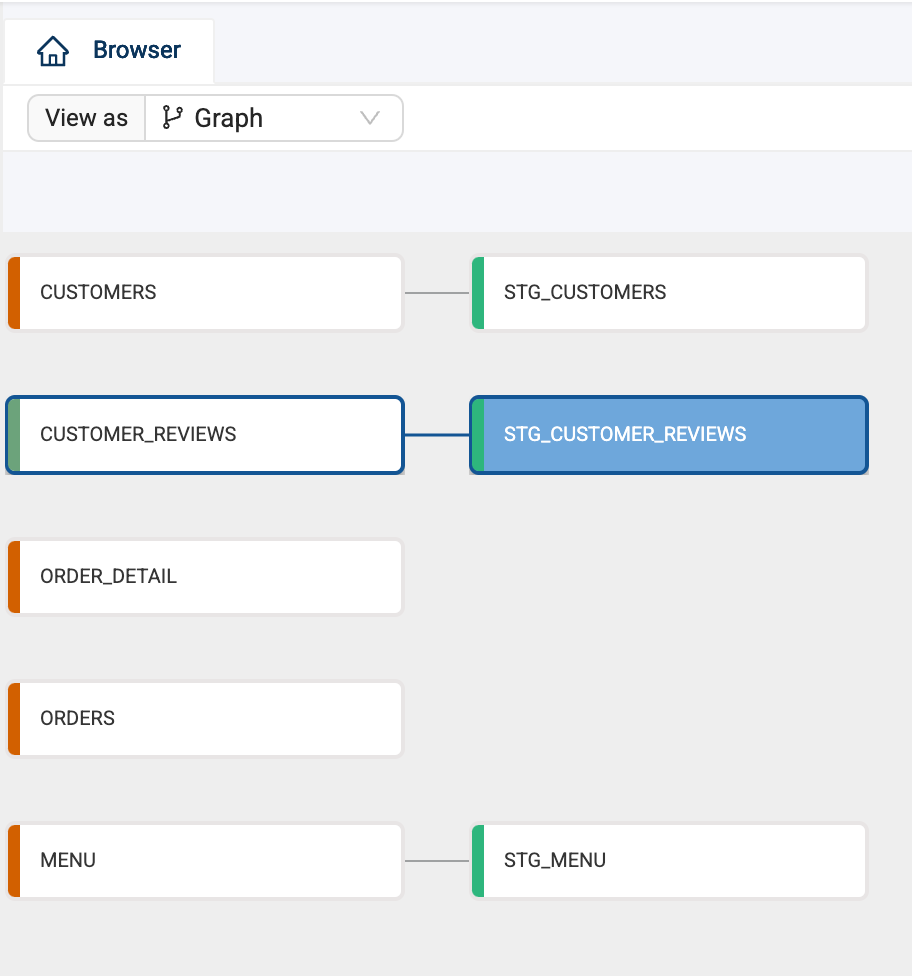Pick the STG_MENU node
This screenshot has height=976, width=912.
668,861
